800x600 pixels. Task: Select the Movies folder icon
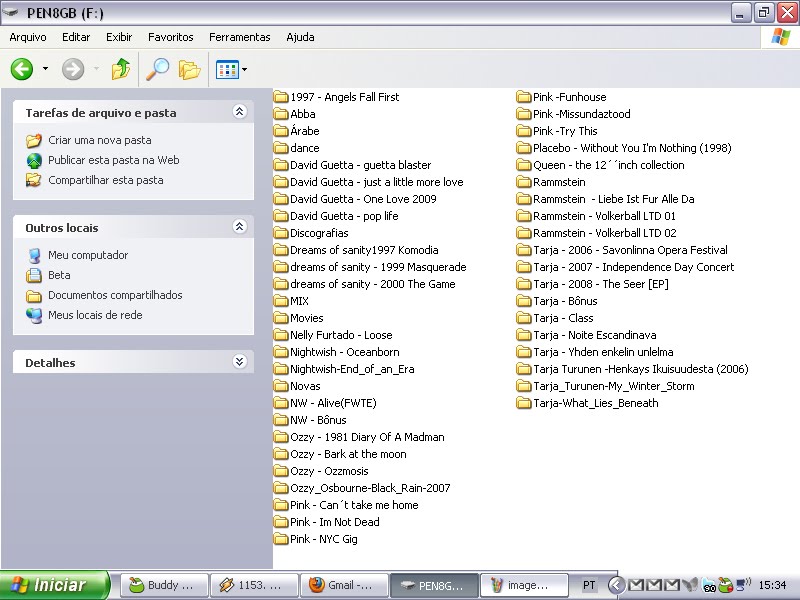coord(281,318)
